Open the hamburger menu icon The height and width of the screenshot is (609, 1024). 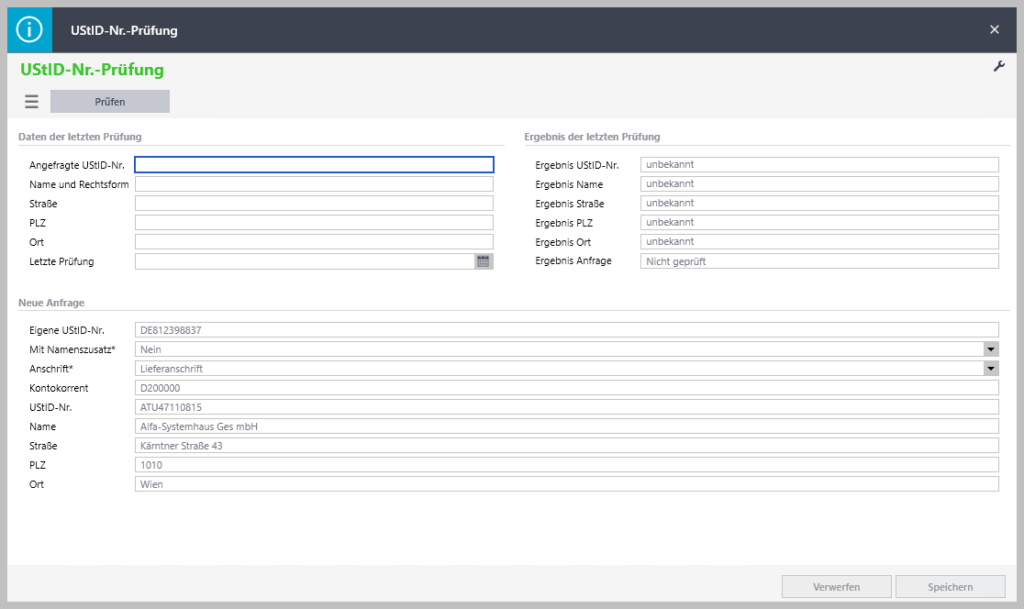pyautogui.click(x=32, y=101)
